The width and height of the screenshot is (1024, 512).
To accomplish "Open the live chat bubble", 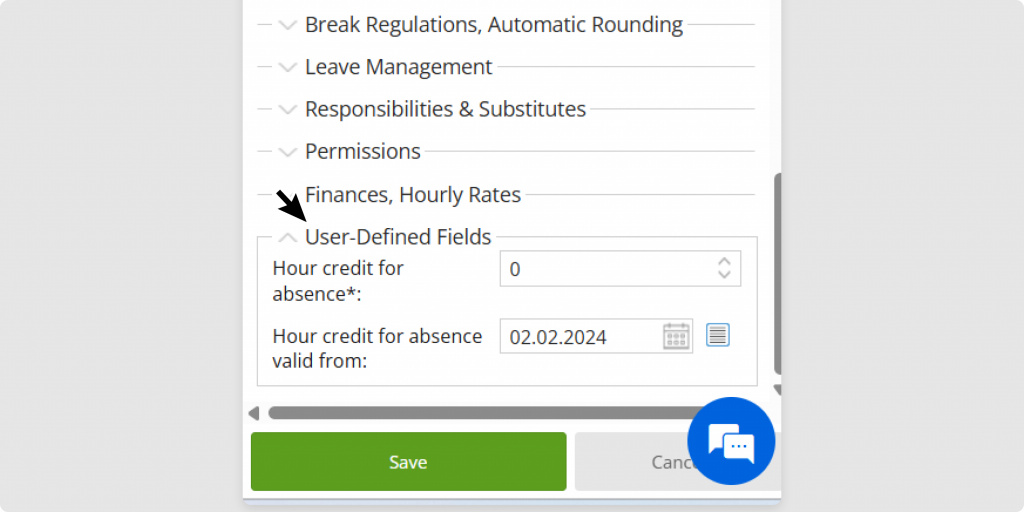I will pos(731,441).
